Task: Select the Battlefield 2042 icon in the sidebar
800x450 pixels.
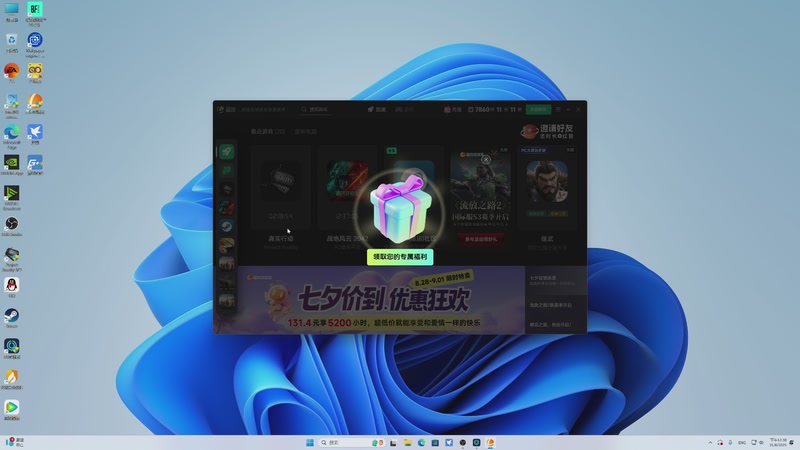Action: click(x=227, y=208)
